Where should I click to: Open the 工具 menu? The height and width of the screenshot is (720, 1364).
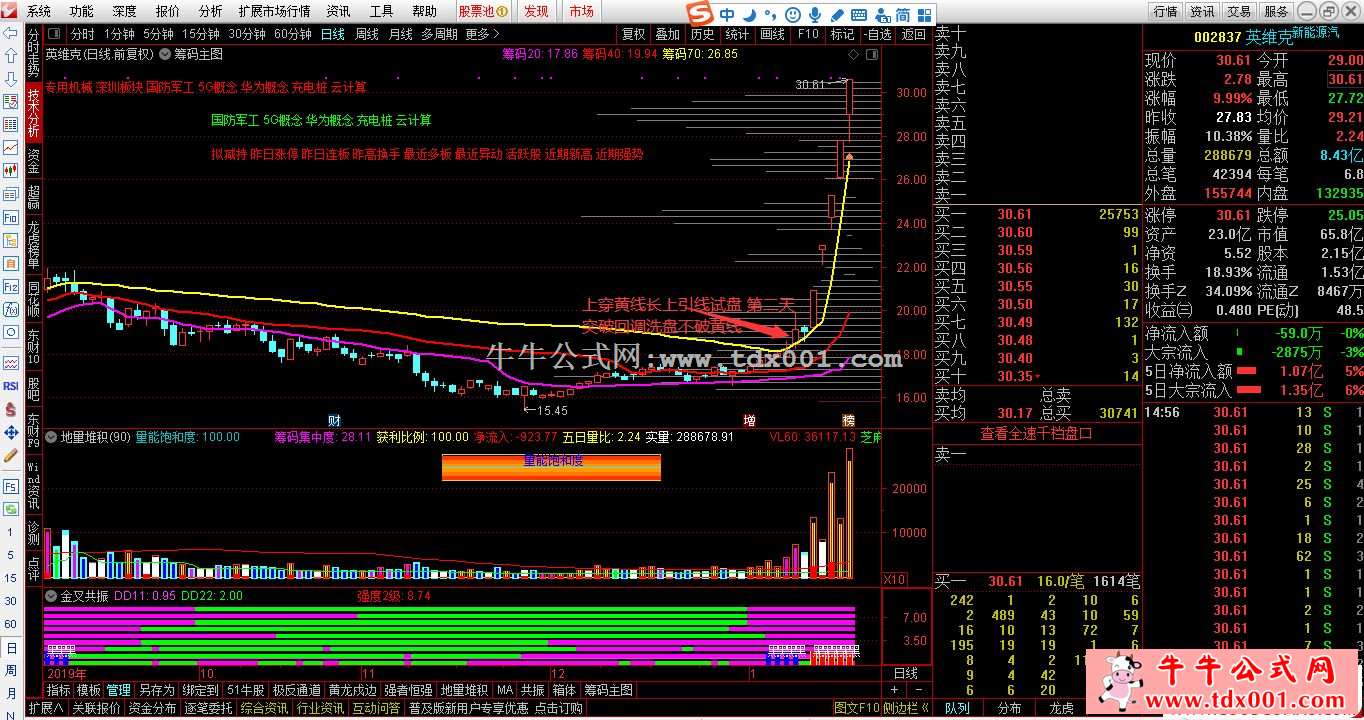(382, 11)
